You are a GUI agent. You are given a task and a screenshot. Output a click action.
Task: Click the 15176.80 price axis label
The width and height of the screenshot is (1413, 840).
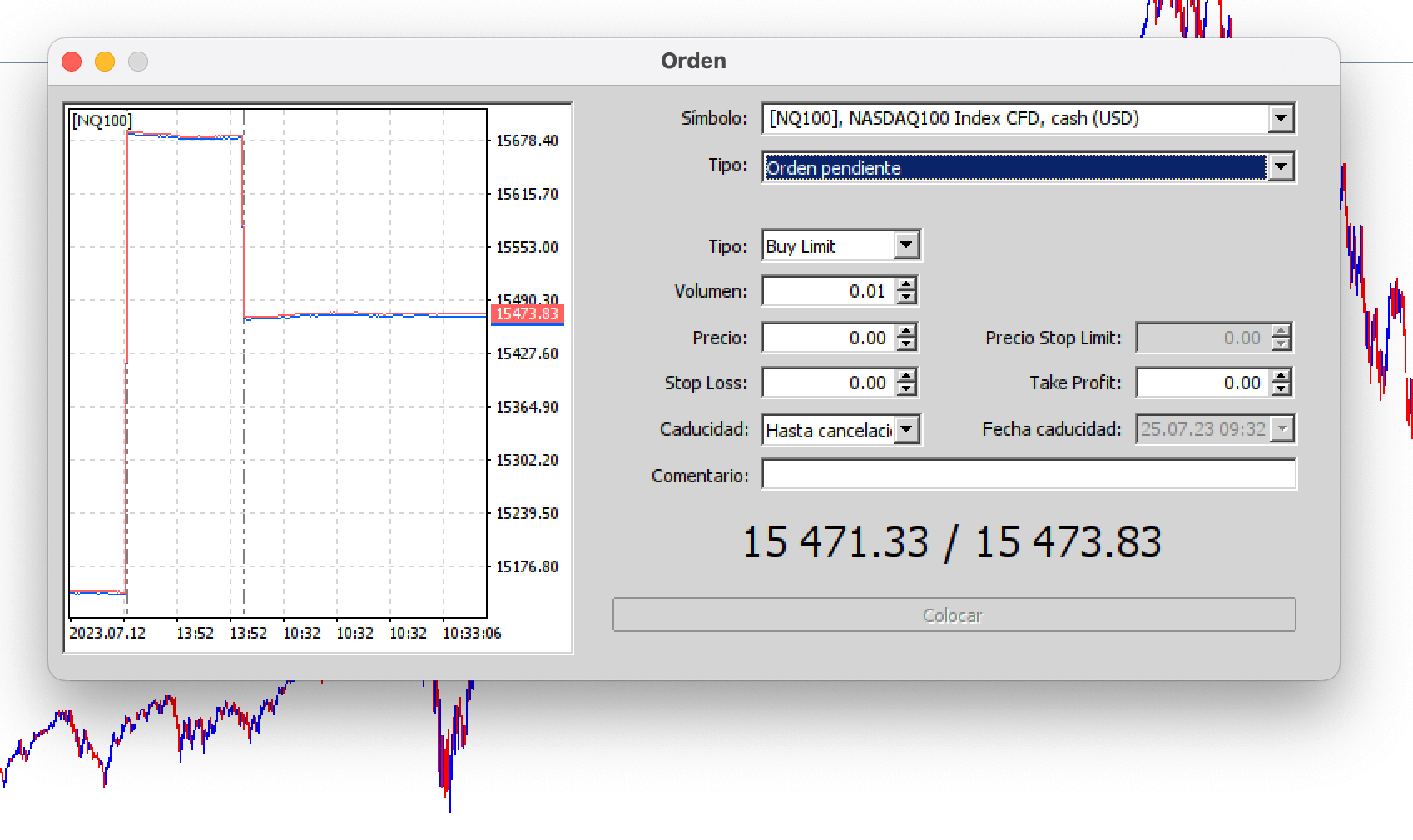(527, 566)
